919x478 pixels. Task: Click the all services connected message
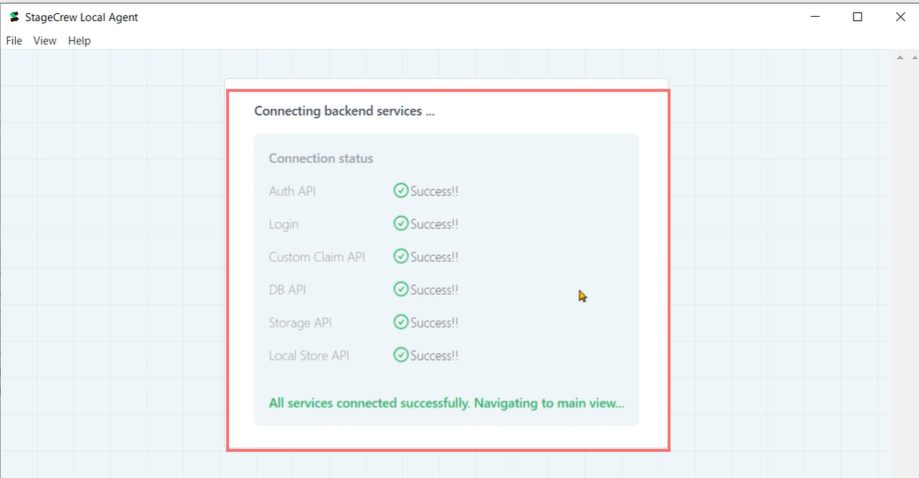(x=446, y=404)
